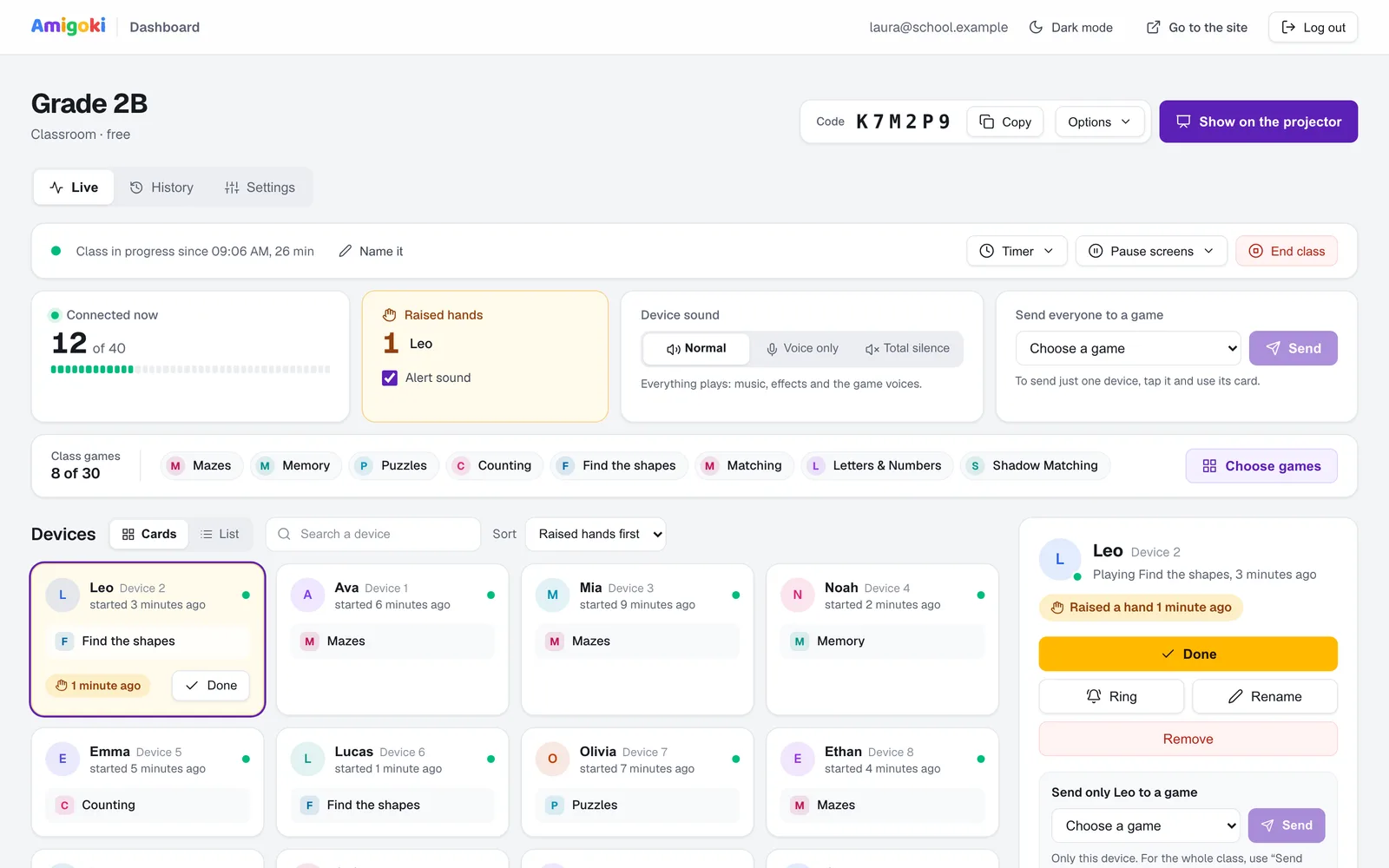
Task: Expand the Options dropdown
Action: 1099,122
